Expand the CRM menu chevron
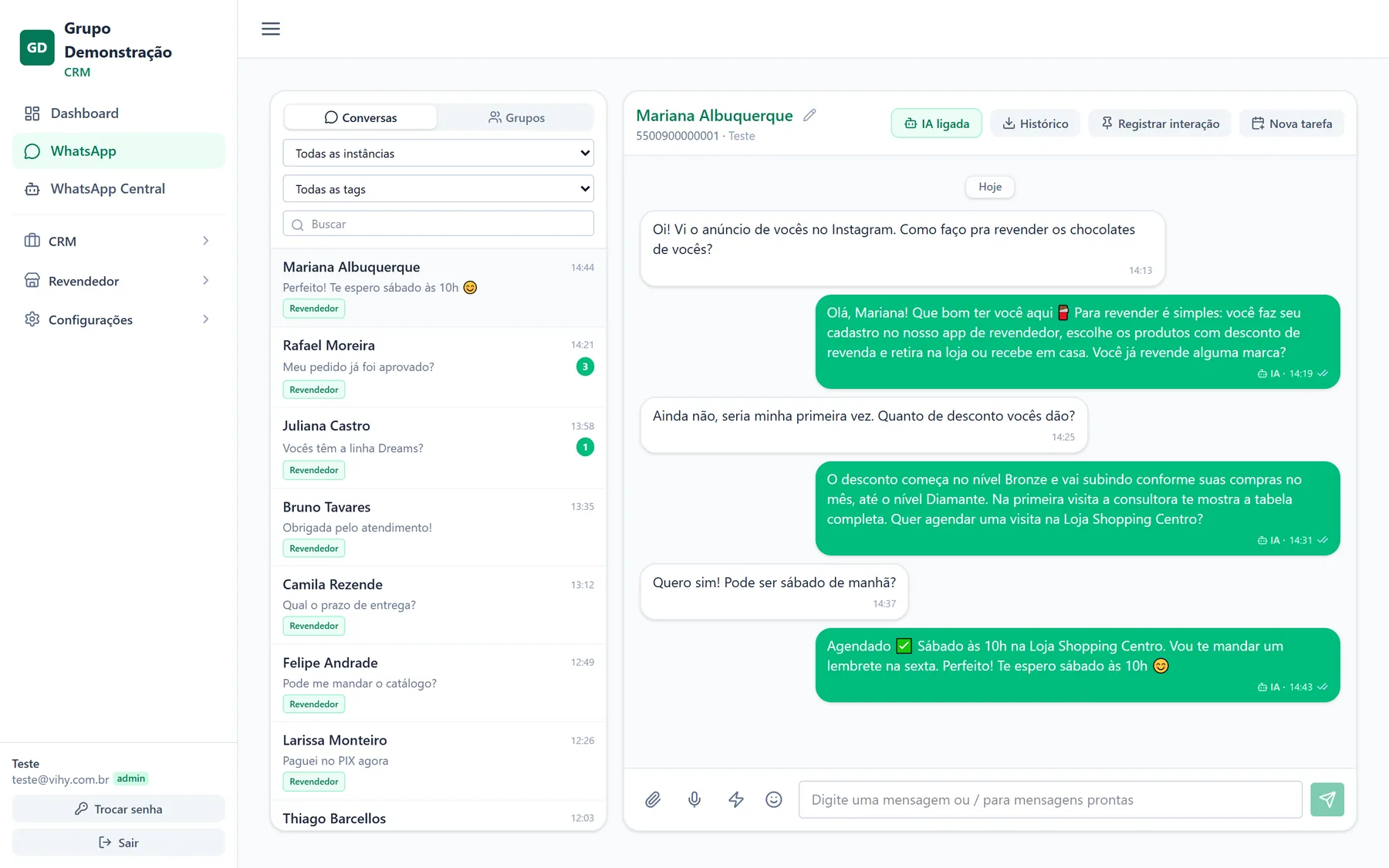The width and height of the screenshot is (1389, 868). [205, 241]
